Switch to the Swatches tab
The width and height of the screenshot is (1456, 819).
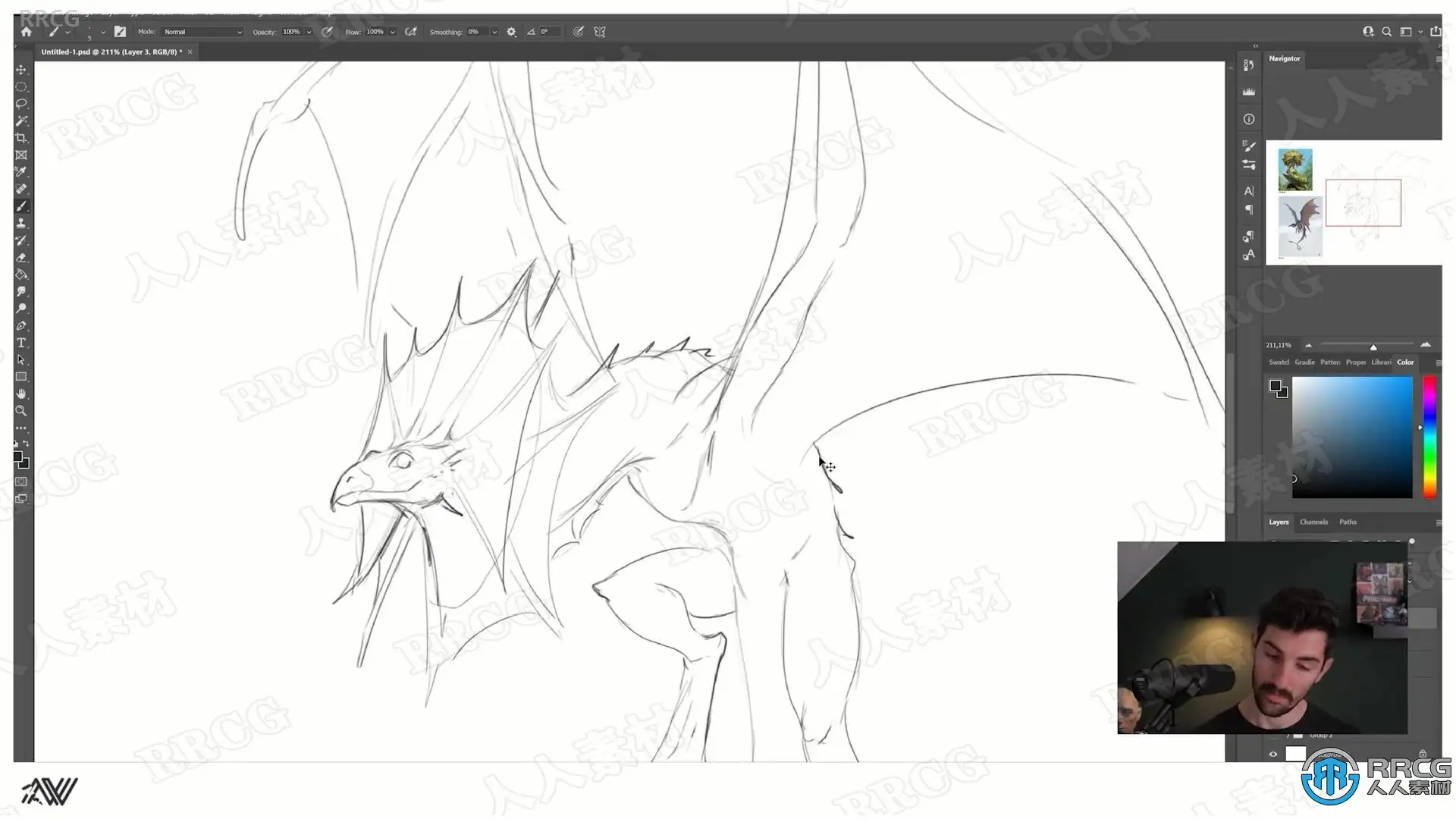(x=1279, y=362)
